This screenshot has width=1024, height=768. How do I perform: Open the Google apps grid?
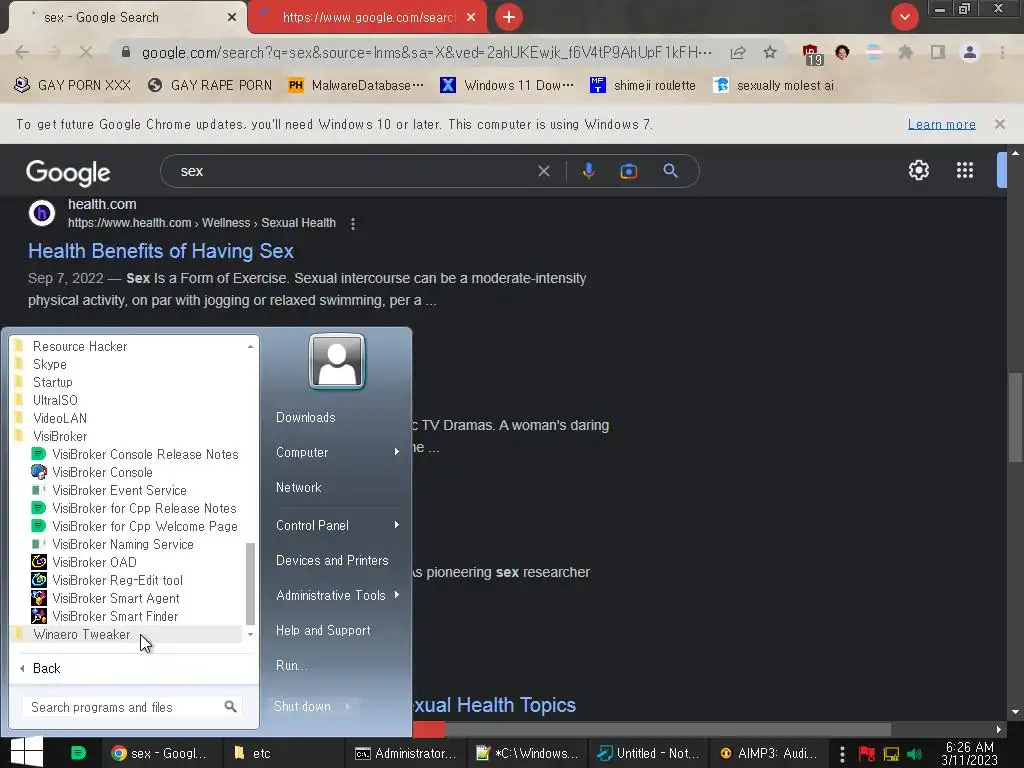(965, 170)
